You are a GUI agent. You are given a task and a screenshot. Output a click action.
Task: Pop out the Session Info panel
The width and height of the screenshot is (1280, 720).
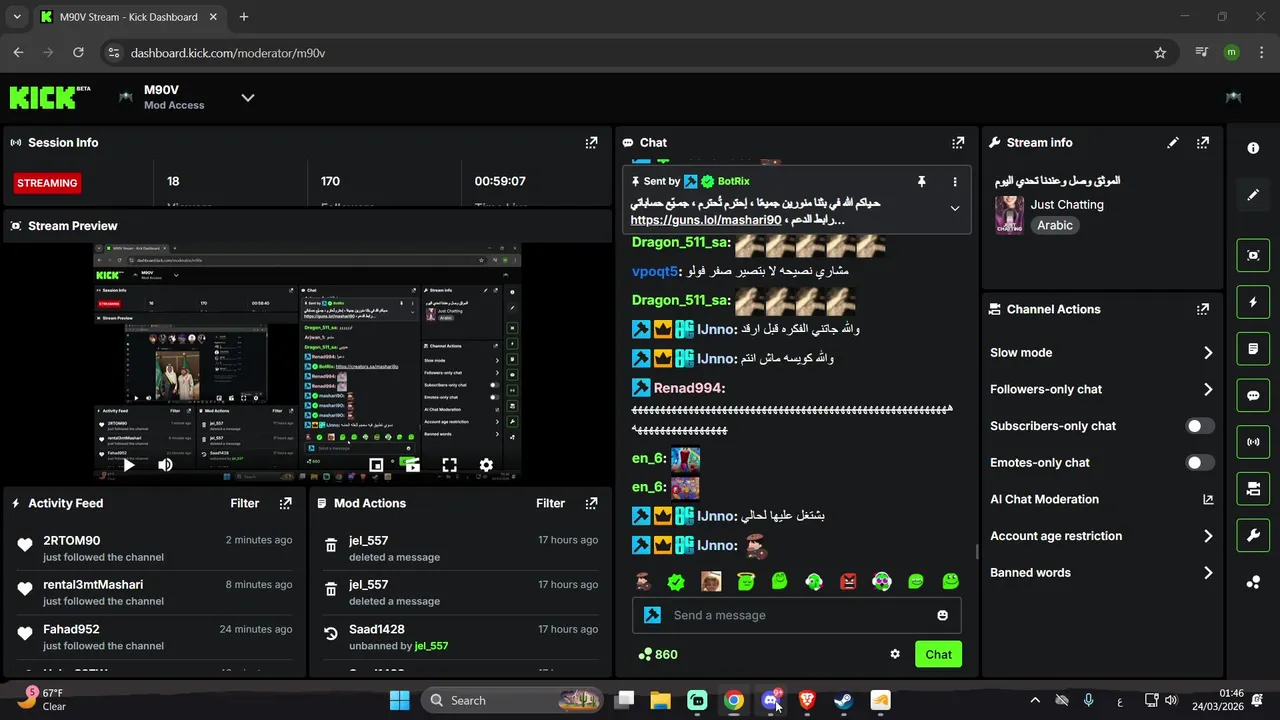(591, 143)
